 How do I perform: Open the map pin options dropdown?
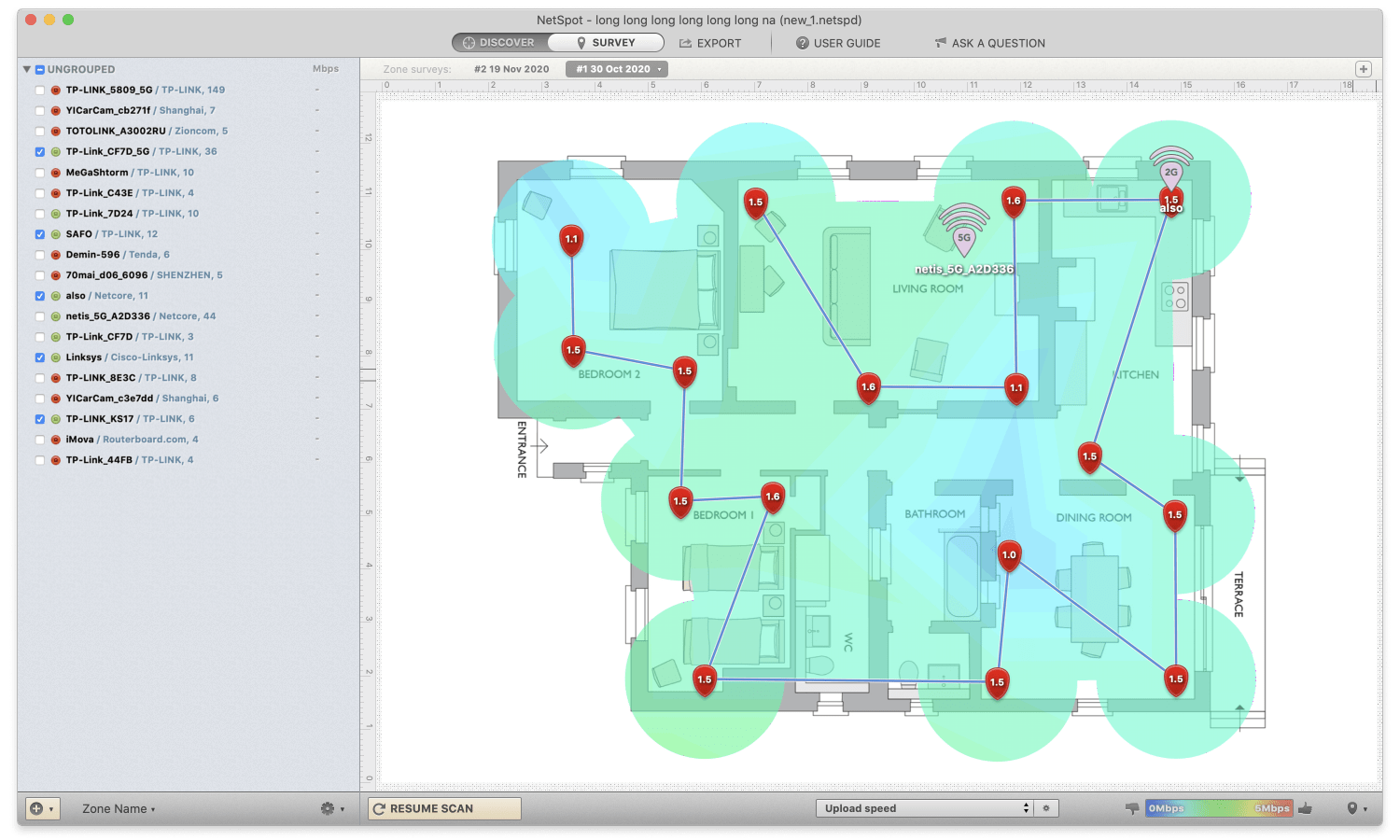pos(1357,808)
